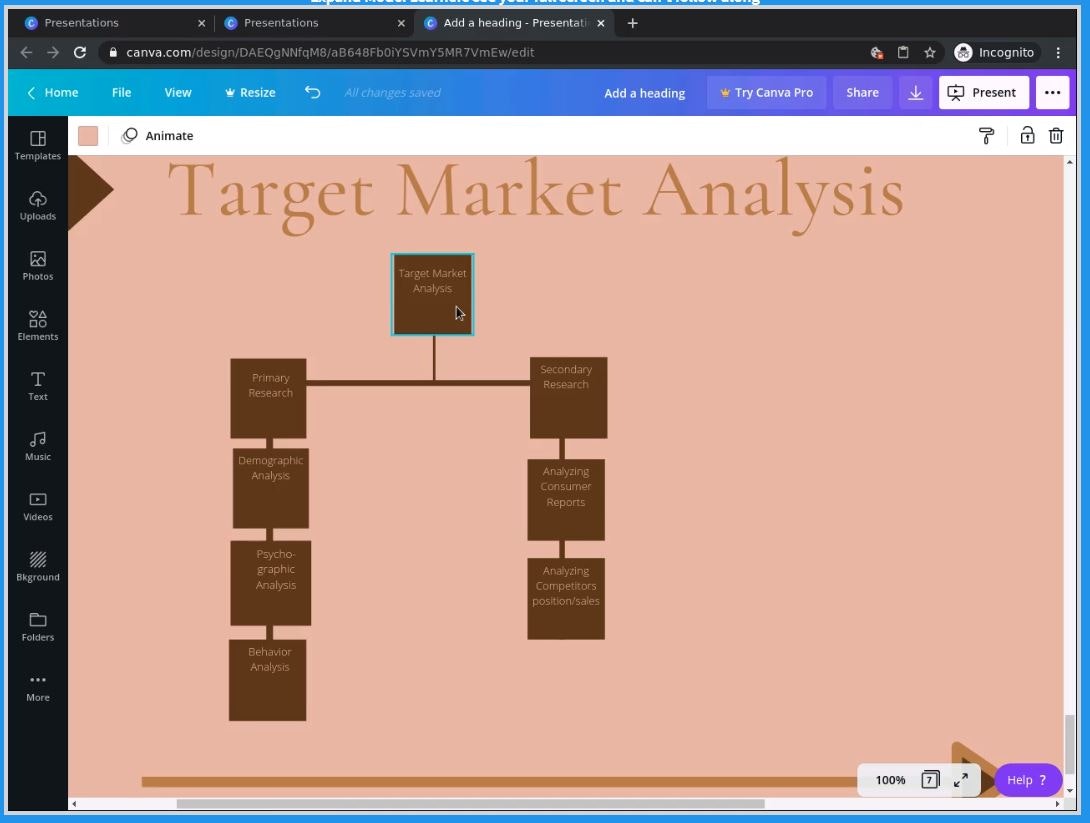Click the Animate button
This screenshot has width=1090, height=823.
tap(158, 136)
